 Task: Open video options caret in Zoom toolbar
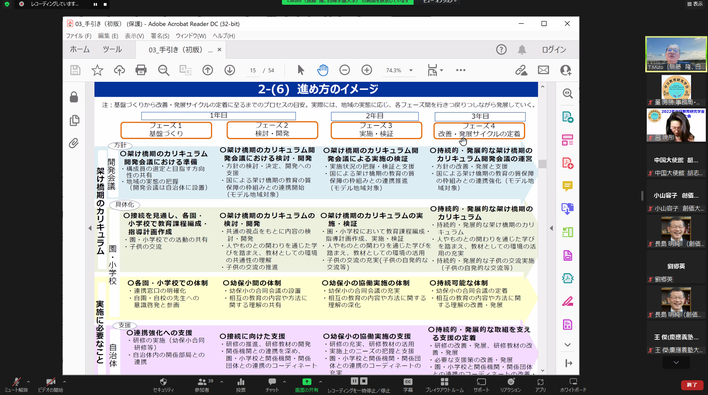pos(64,382)
